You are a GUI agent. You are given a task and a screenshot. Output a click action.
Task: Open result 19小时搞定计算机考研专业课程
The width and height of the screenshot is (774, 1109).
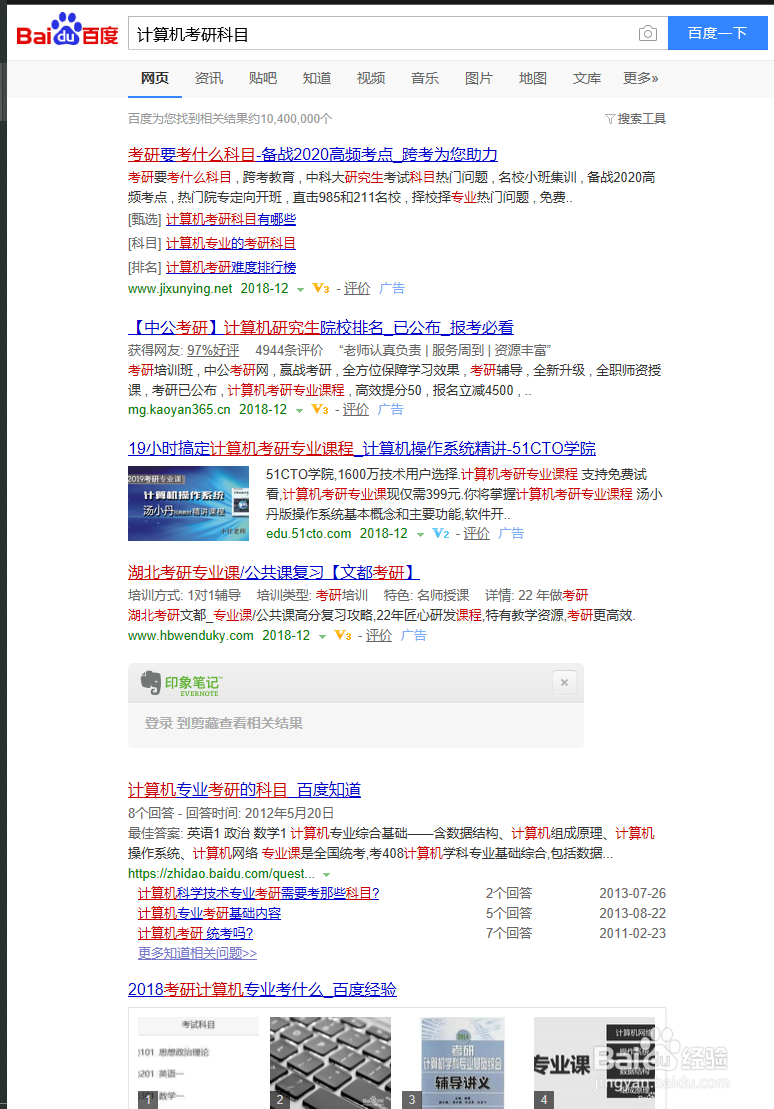click(x=362, y=448)
